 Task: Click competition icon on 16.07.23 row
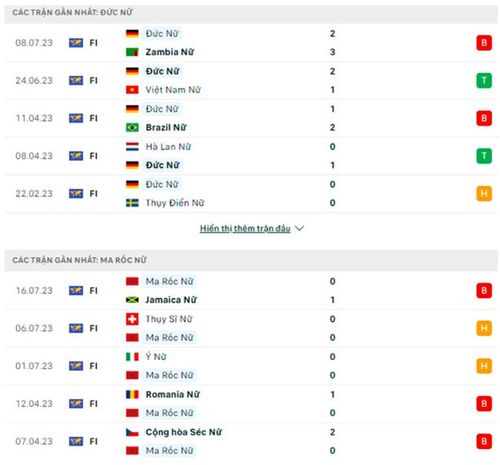pyautogui.click(x=76, y=291)
